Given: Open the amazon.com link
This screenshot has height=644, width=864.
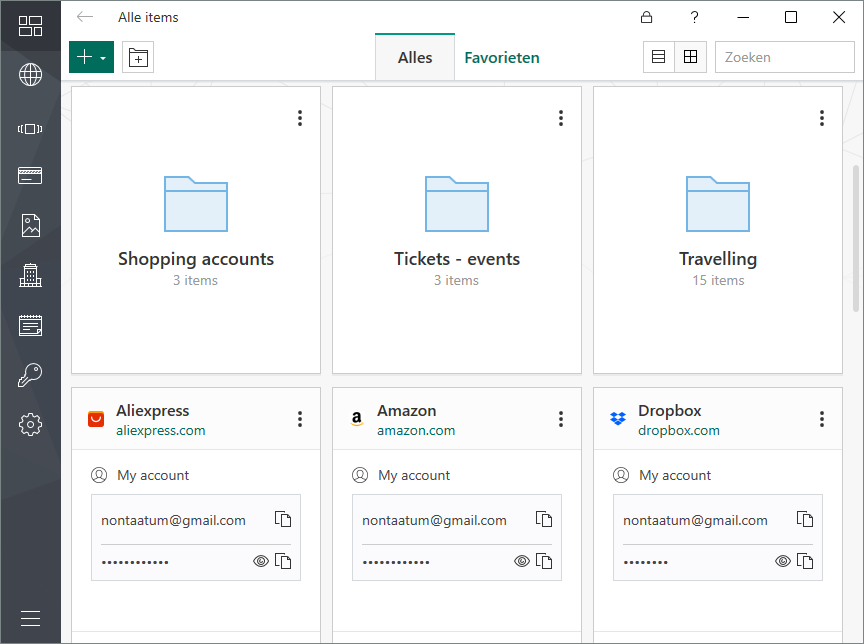Looking at the screenshot, I should coord(416,431).
